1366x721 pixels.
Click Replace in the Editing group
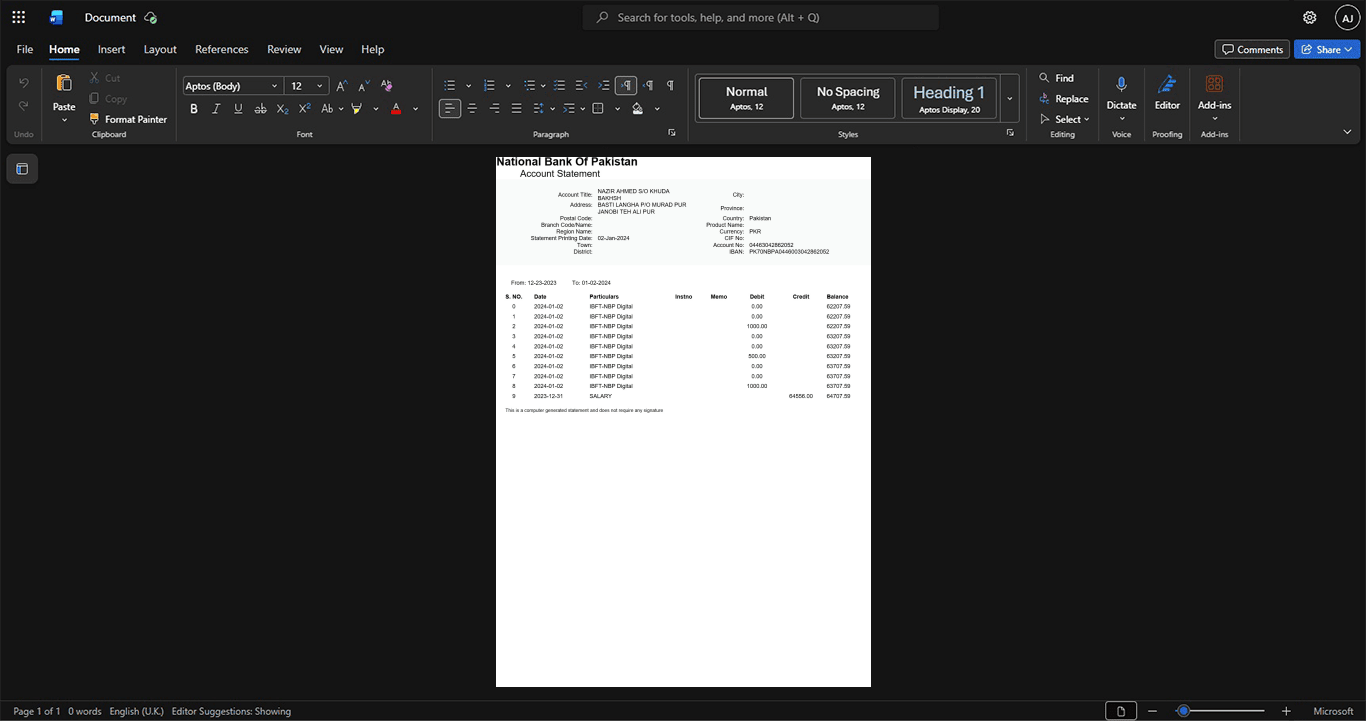(x=1064, y=98)
